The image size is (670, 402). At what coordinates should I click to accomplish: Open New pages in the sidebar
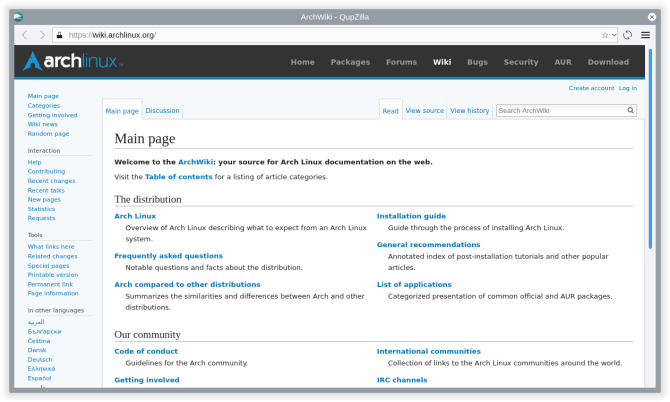44,200
